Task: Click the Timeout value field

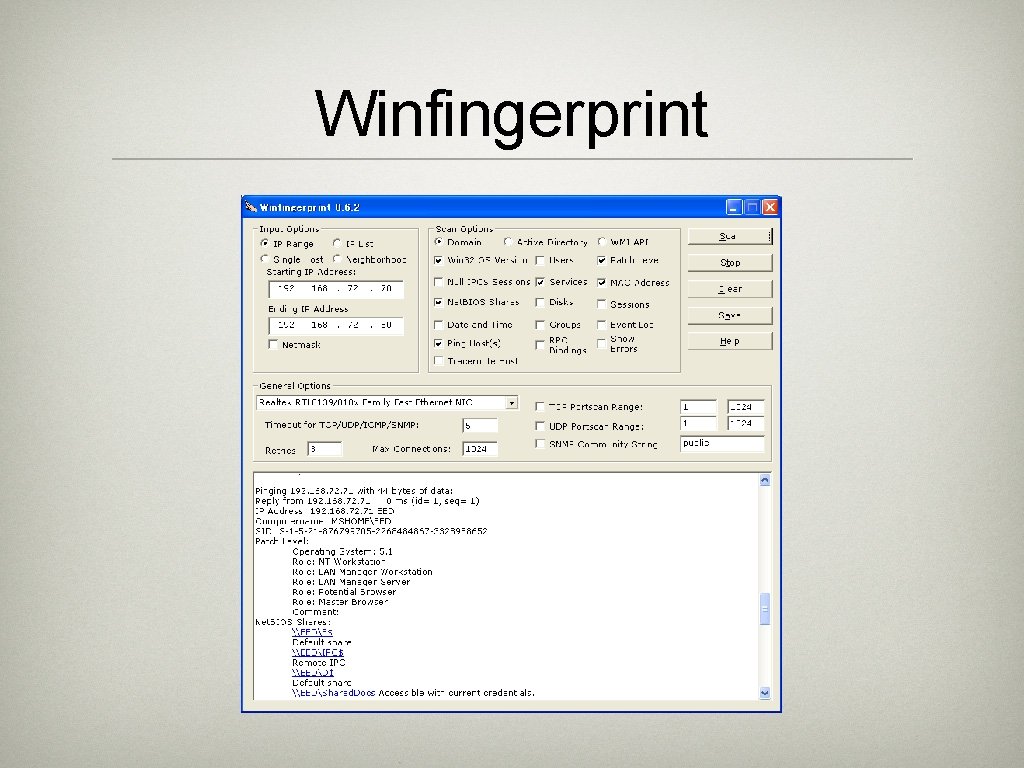Action: click(480, 426)
